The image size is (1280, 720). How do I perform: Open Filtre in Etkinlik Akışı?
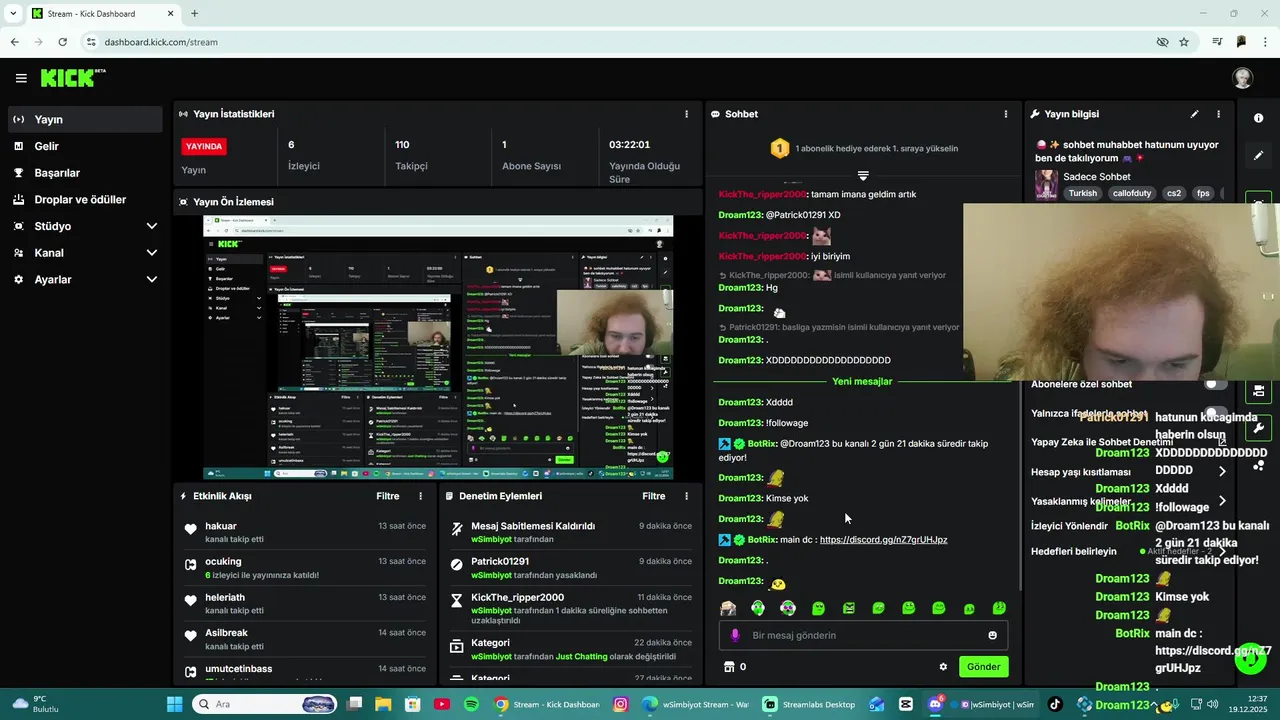tap(388, 496)
